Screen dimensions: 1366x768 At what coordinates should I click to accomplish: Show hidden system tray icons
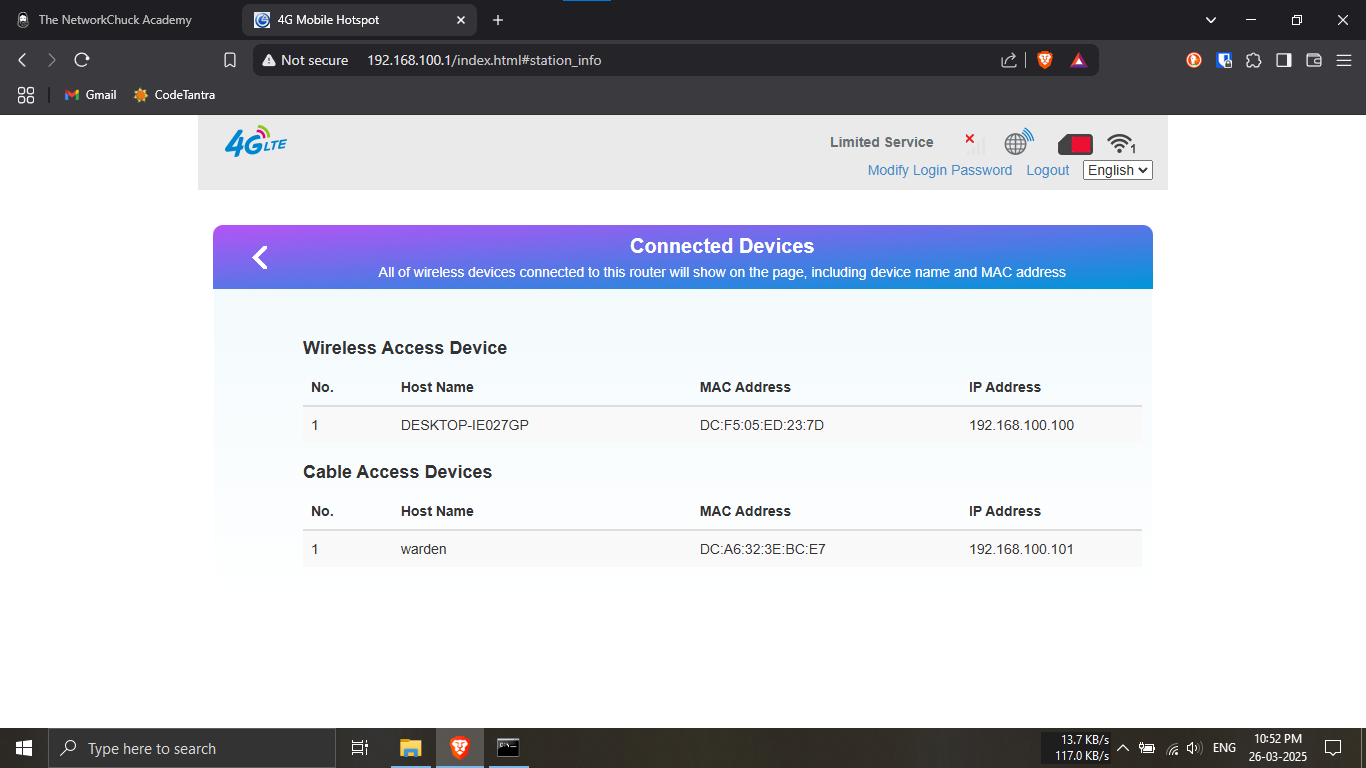[1122, 748]
